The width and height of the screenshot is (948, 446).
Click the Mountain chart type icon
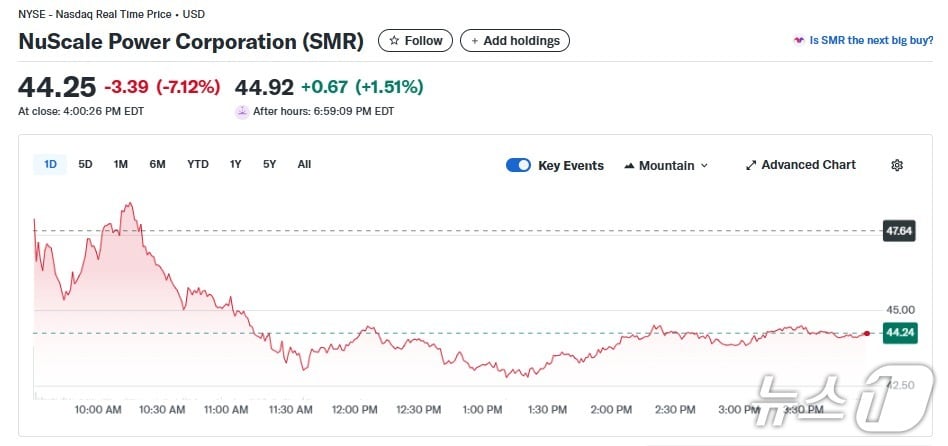[x=629, y=165]
